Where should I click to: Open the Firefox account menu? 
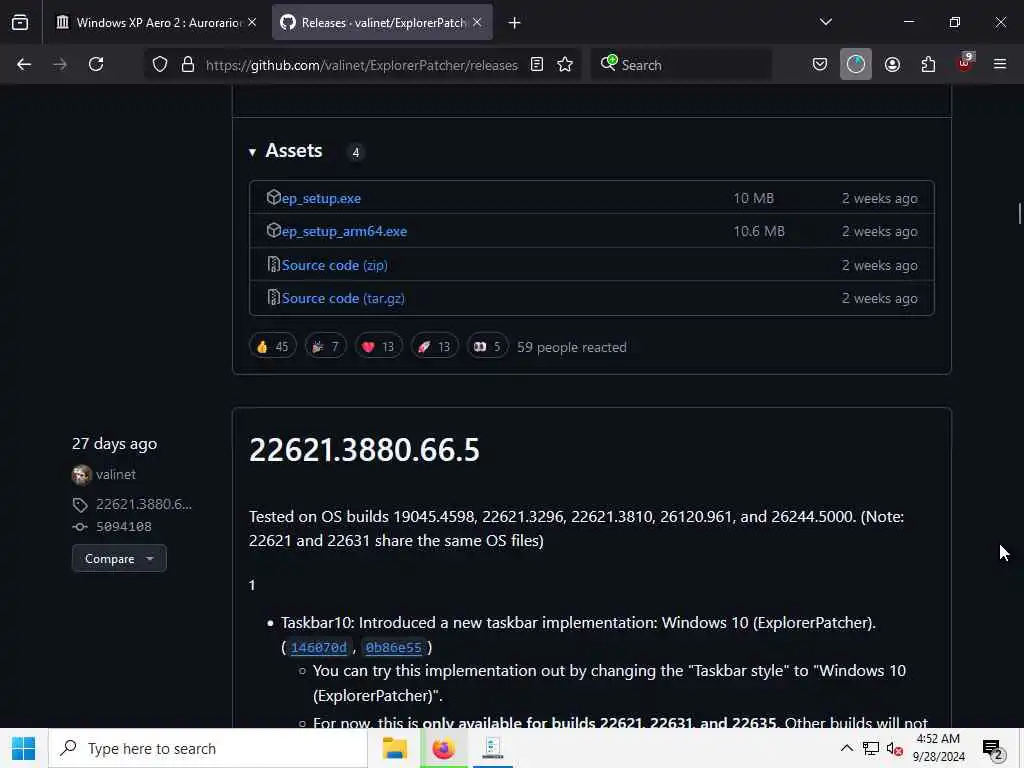click(x=892, y=64)
